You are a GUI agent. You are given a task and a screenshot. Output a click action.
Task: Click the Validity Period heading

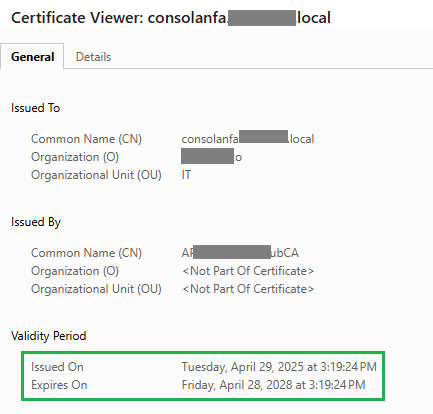click(x=49, y=336)
